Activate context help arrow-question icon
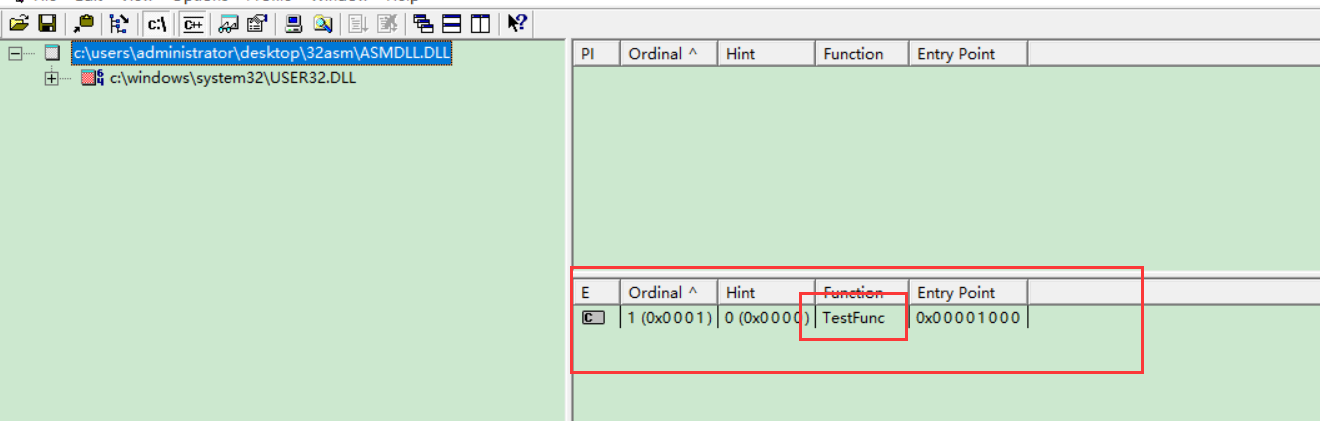The image size is (1320, 421). pyautogui.click(x=517, y=22)
